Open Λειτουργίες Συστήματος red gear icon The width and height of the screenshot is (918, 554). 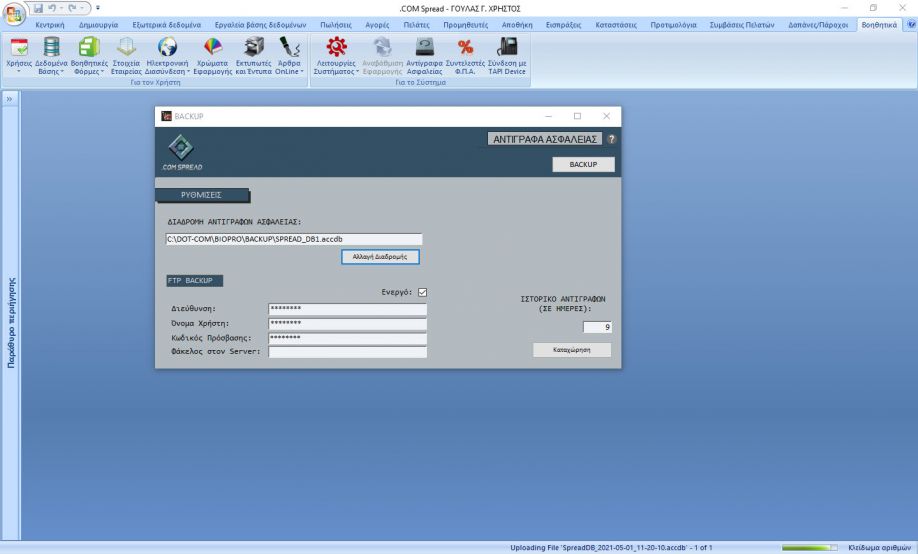click(336, 47)
